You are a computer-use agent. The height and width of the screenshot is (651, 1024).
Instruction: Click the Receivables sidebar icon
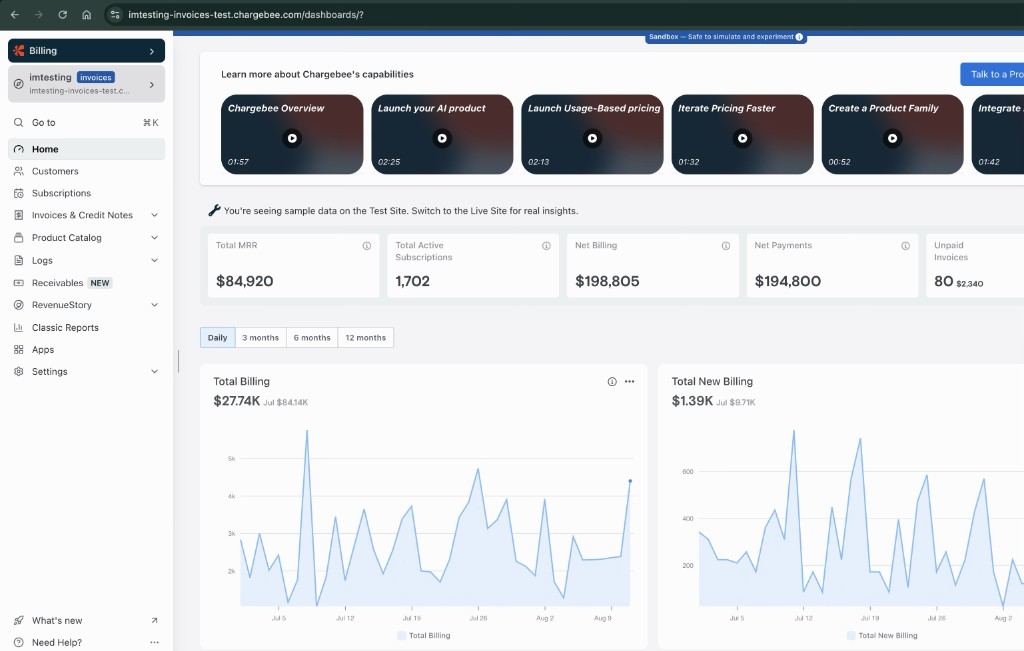point(18,283)
